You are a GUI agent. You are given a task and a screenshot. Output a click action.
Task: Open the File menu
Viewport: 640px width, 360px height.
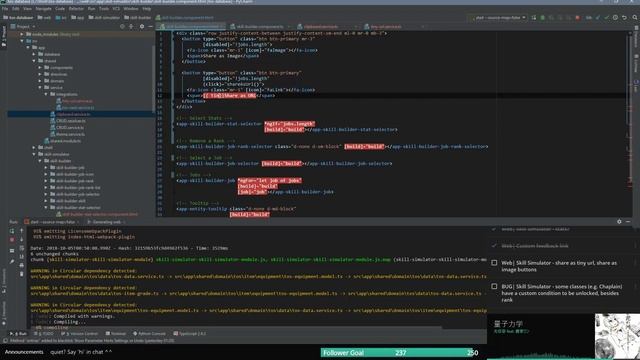(x=5, y=9)
